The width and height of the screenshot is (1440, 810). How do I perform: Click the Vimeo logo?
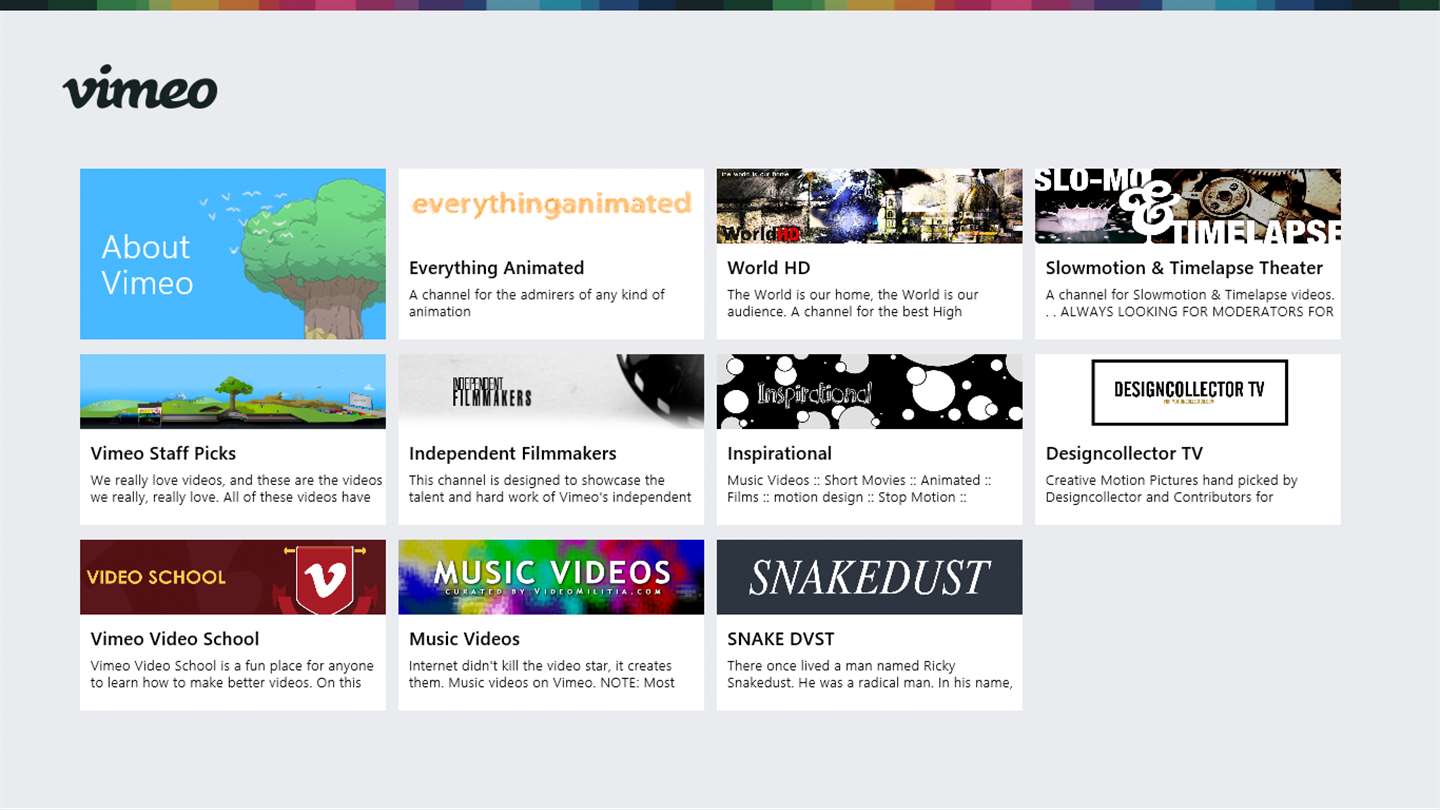(140, 88)
